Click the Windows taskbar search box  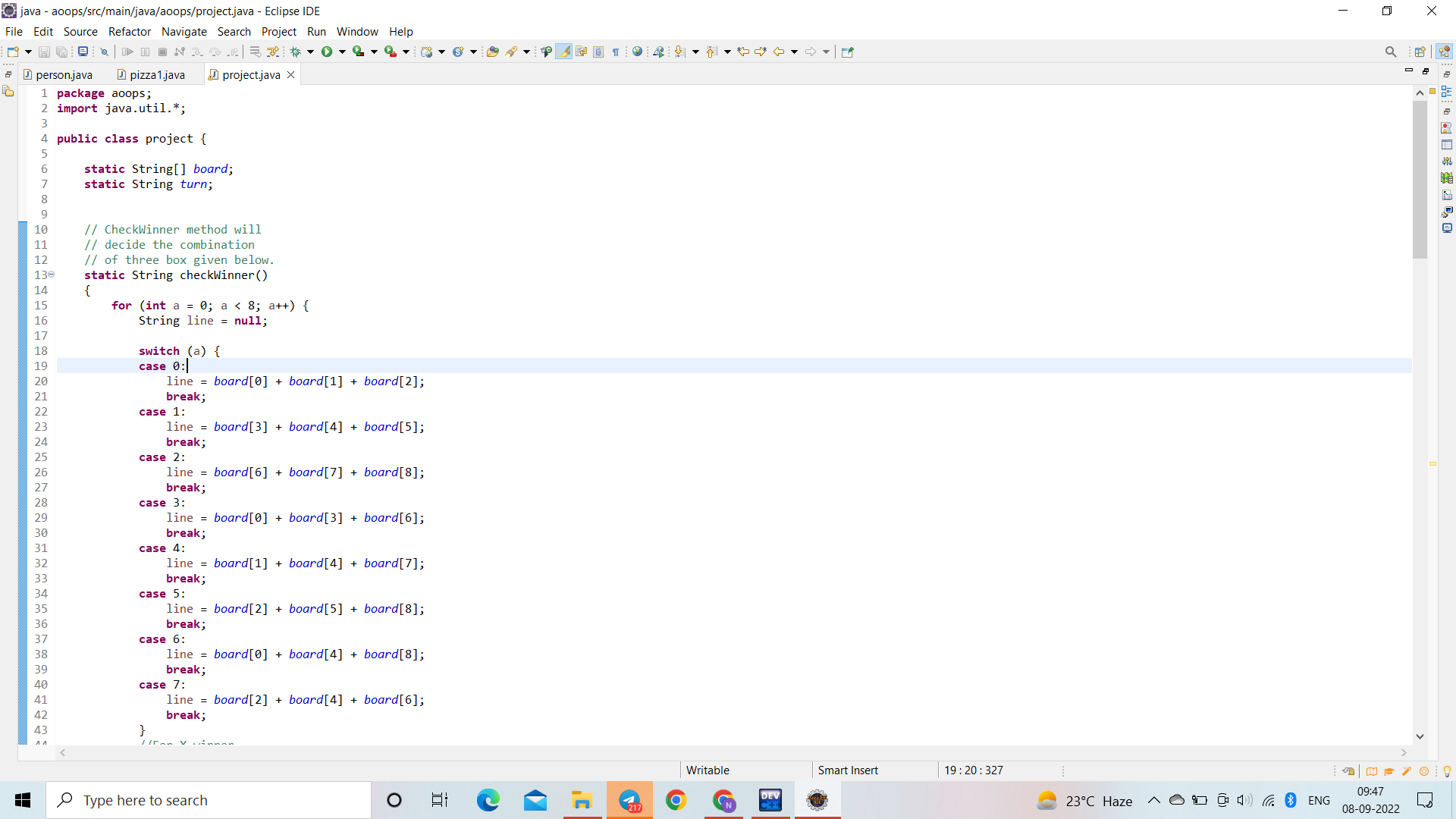tap(209, 800)
